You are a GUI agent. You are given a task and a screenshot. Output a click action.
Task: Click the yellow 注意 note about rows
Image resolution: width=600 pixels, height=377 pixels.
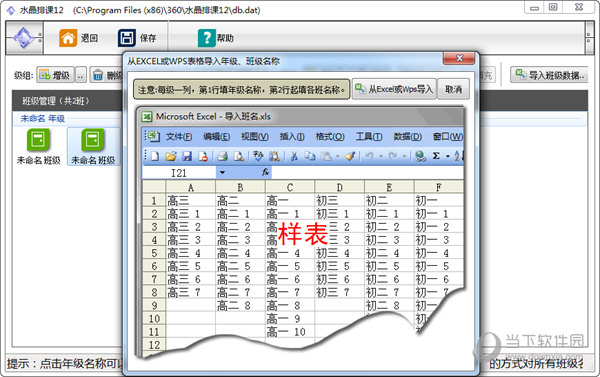241,90
